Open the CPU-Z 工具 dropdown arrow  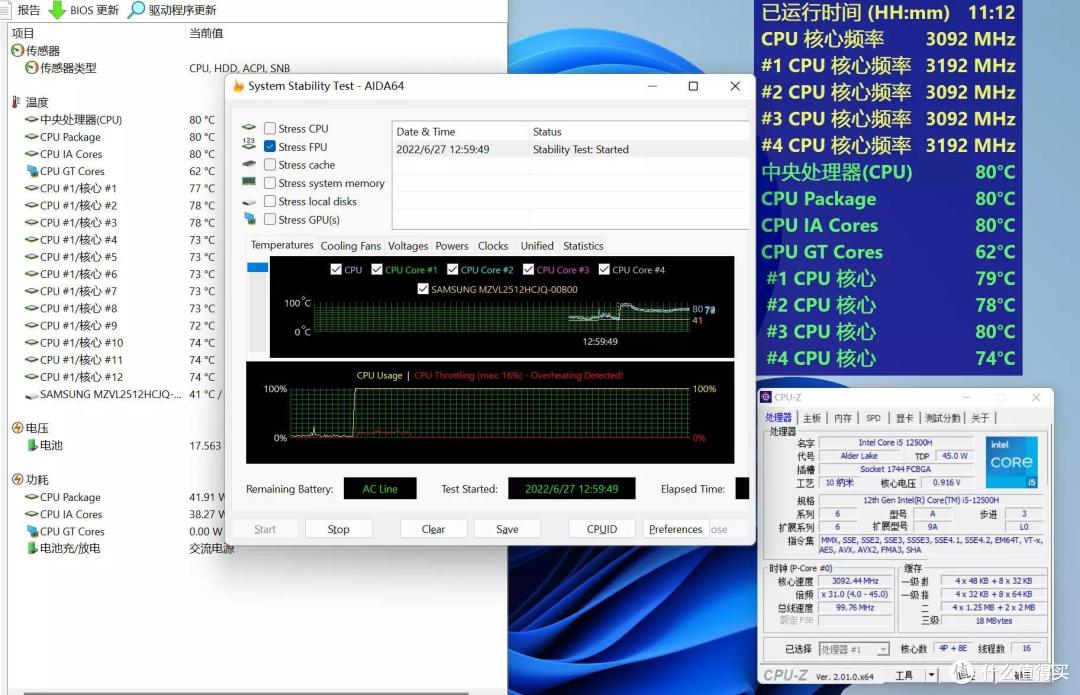click(931, 675)
